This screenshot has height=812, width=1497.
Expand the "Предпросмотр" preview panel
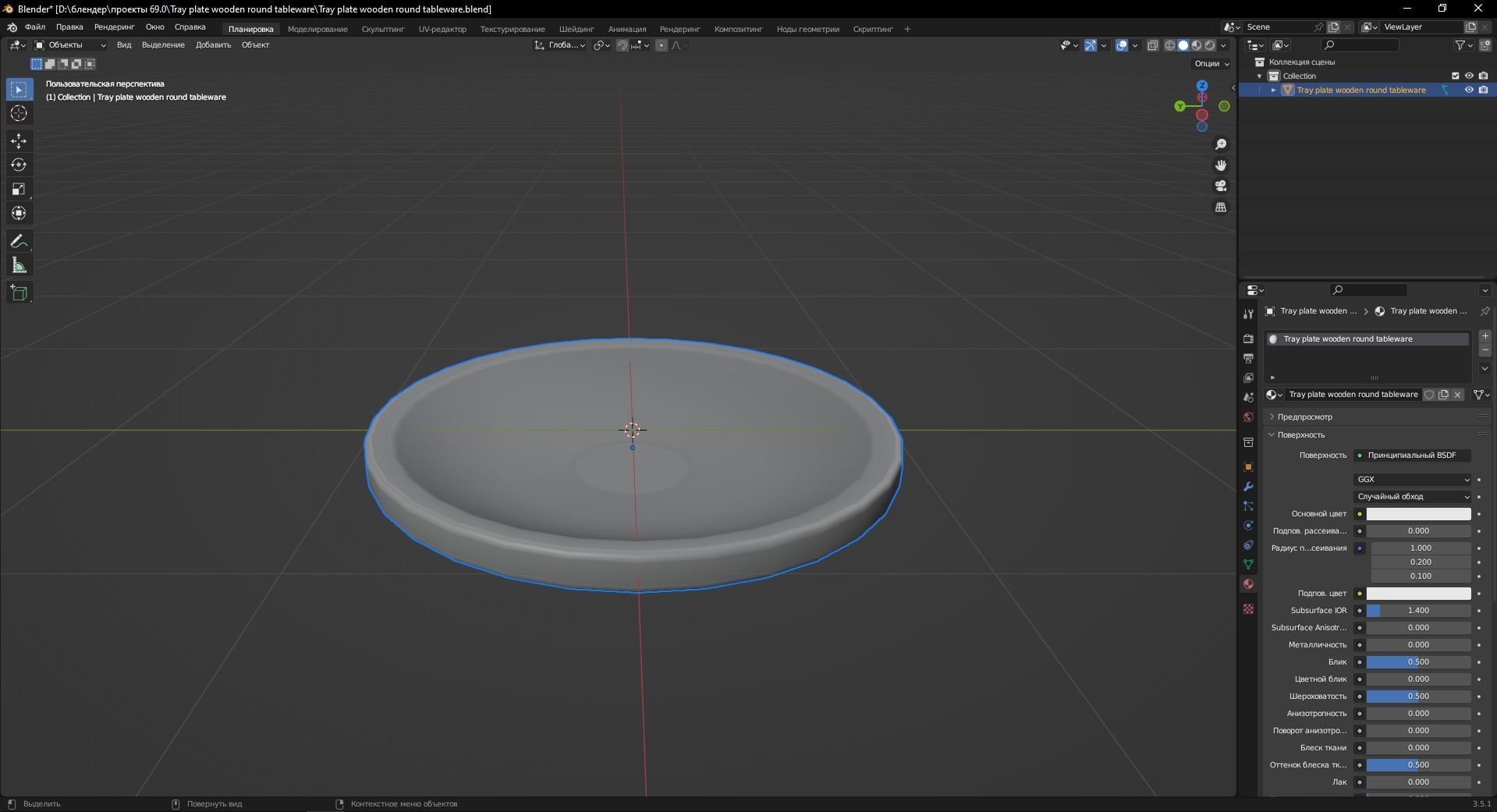(1304, 417)
